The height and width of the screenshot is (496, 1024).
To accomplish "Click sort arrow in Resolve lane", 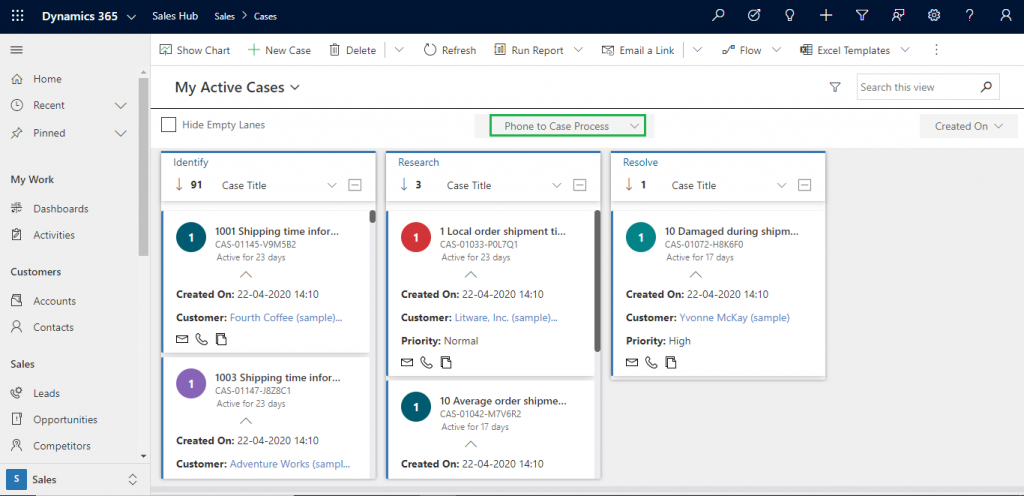I will point(629,185).
